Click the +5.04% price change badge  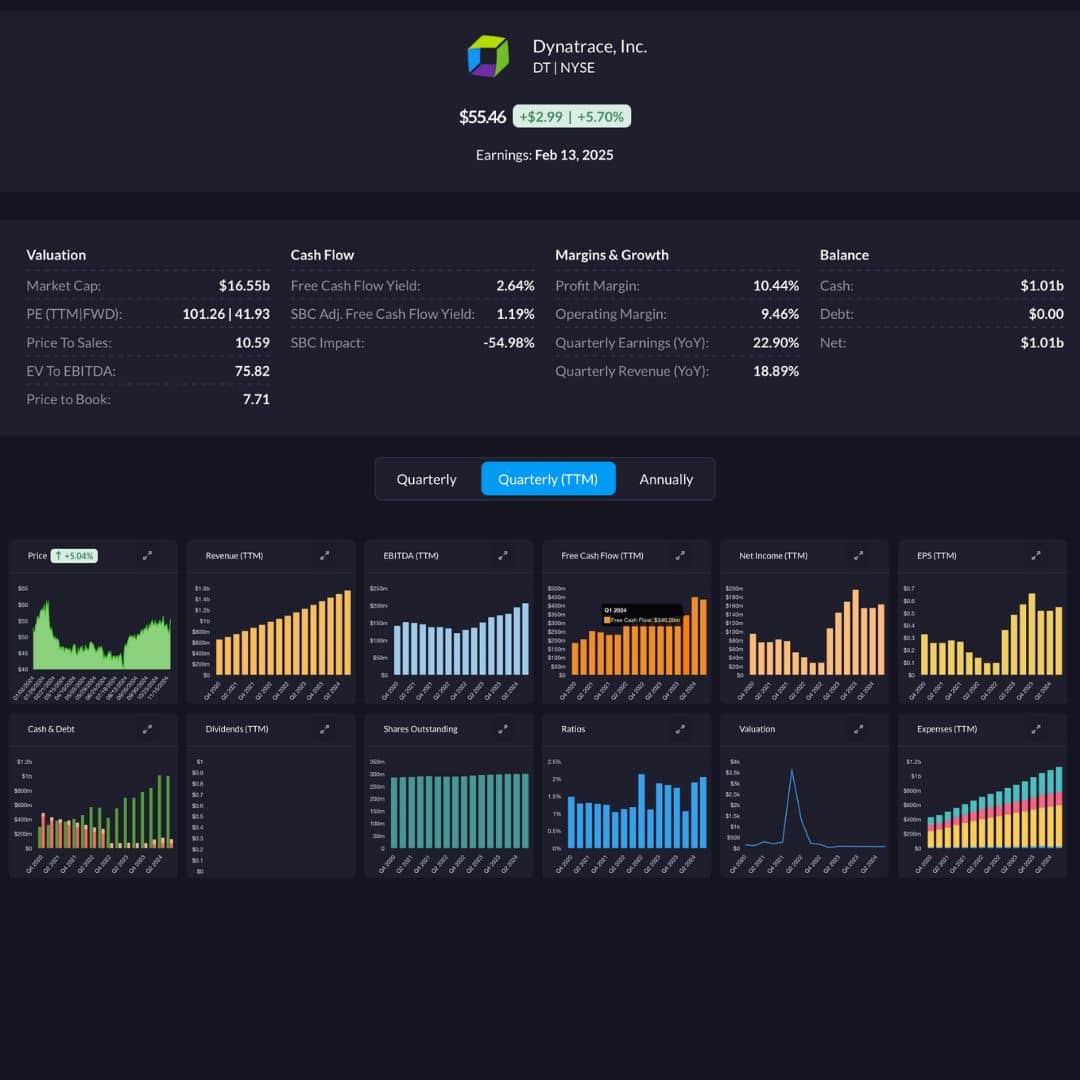[74, 556]
